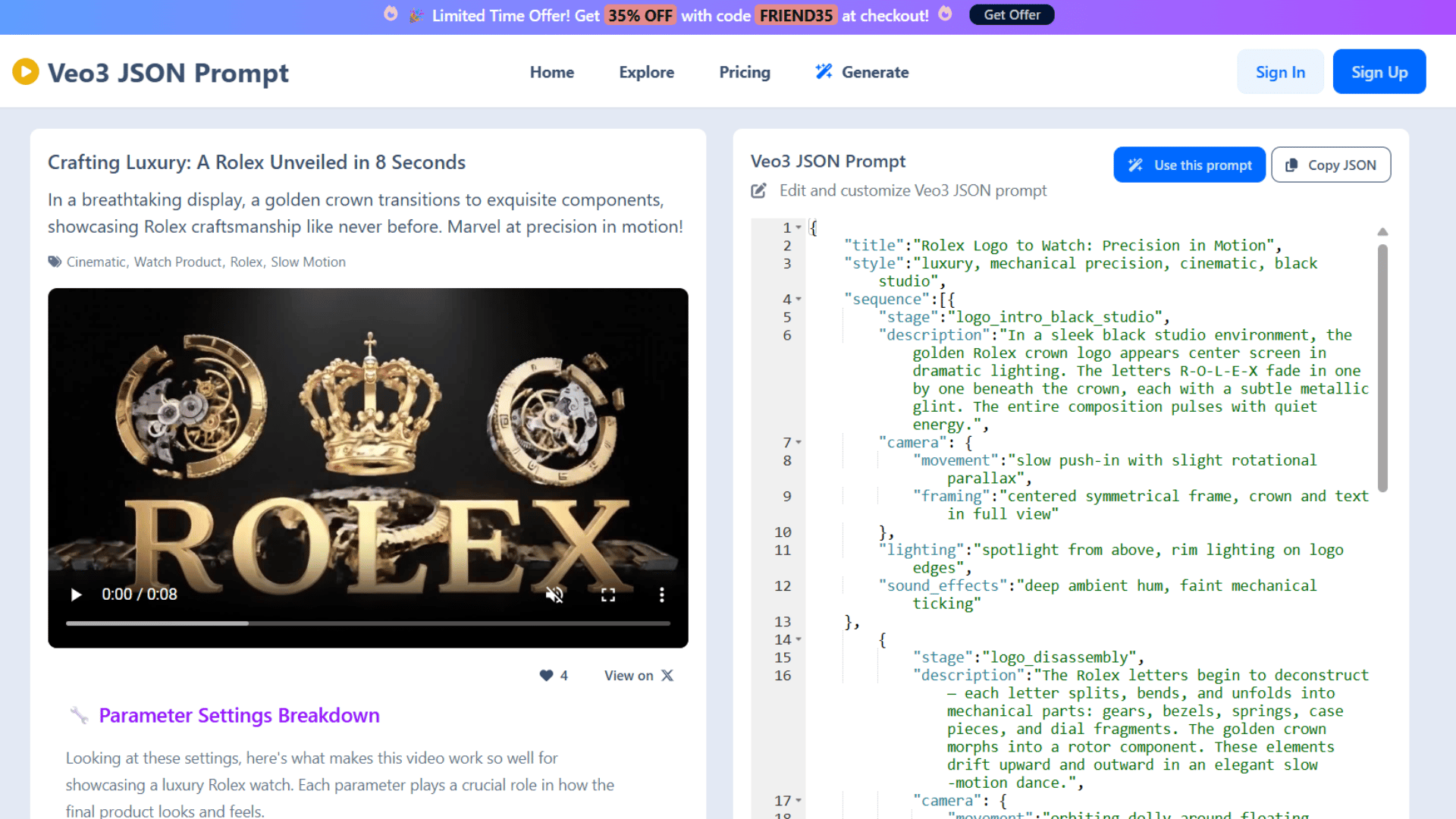The image size is (1456, 819).
Task: Click edit pencil icon beside customize text
Action: click(758, 191)
